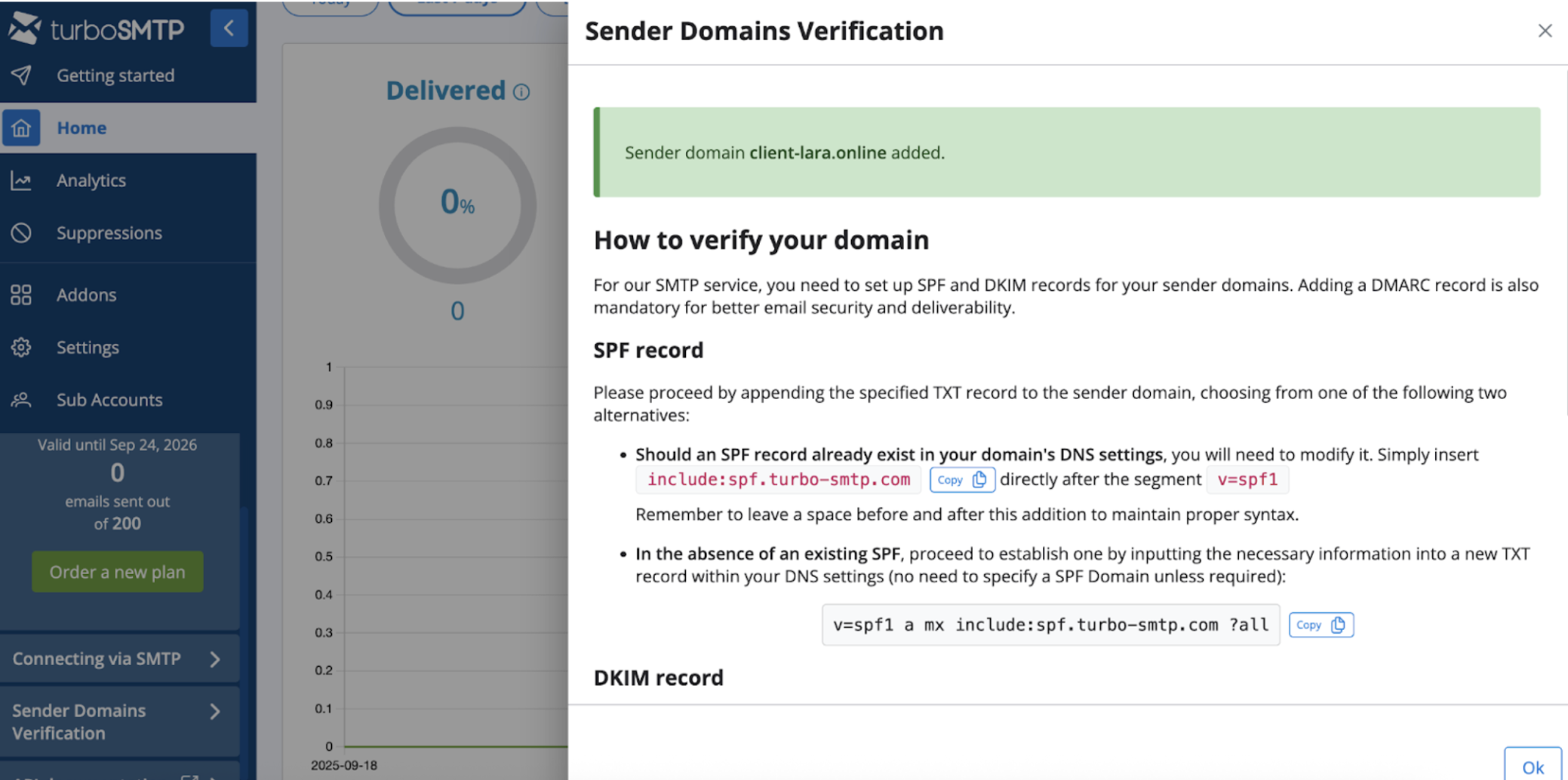
Task: Click the Settings gear icon
Action: click(x=21, y=348)
